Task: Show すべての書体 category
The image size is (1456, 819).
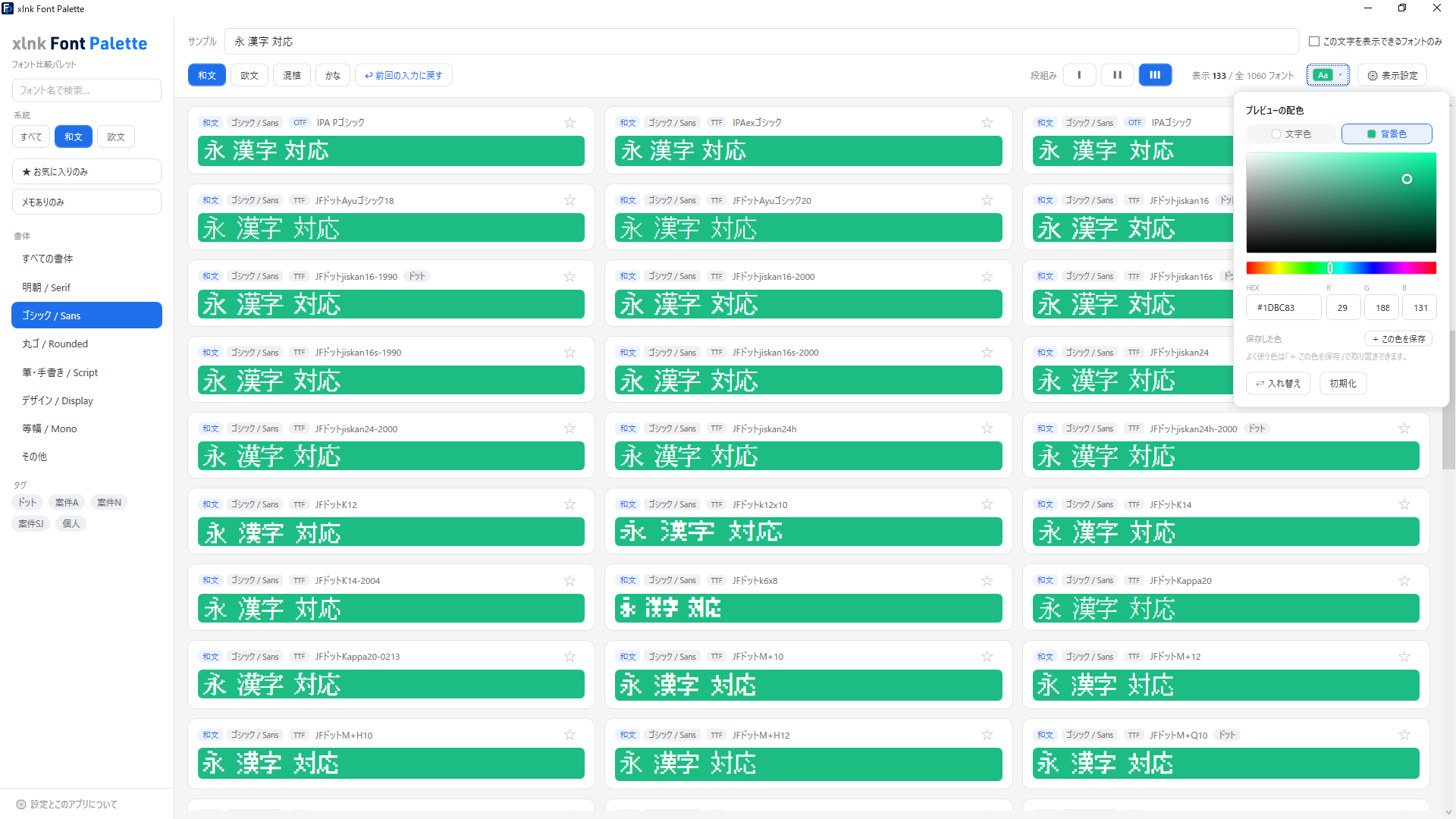Action: pos(86,259)
